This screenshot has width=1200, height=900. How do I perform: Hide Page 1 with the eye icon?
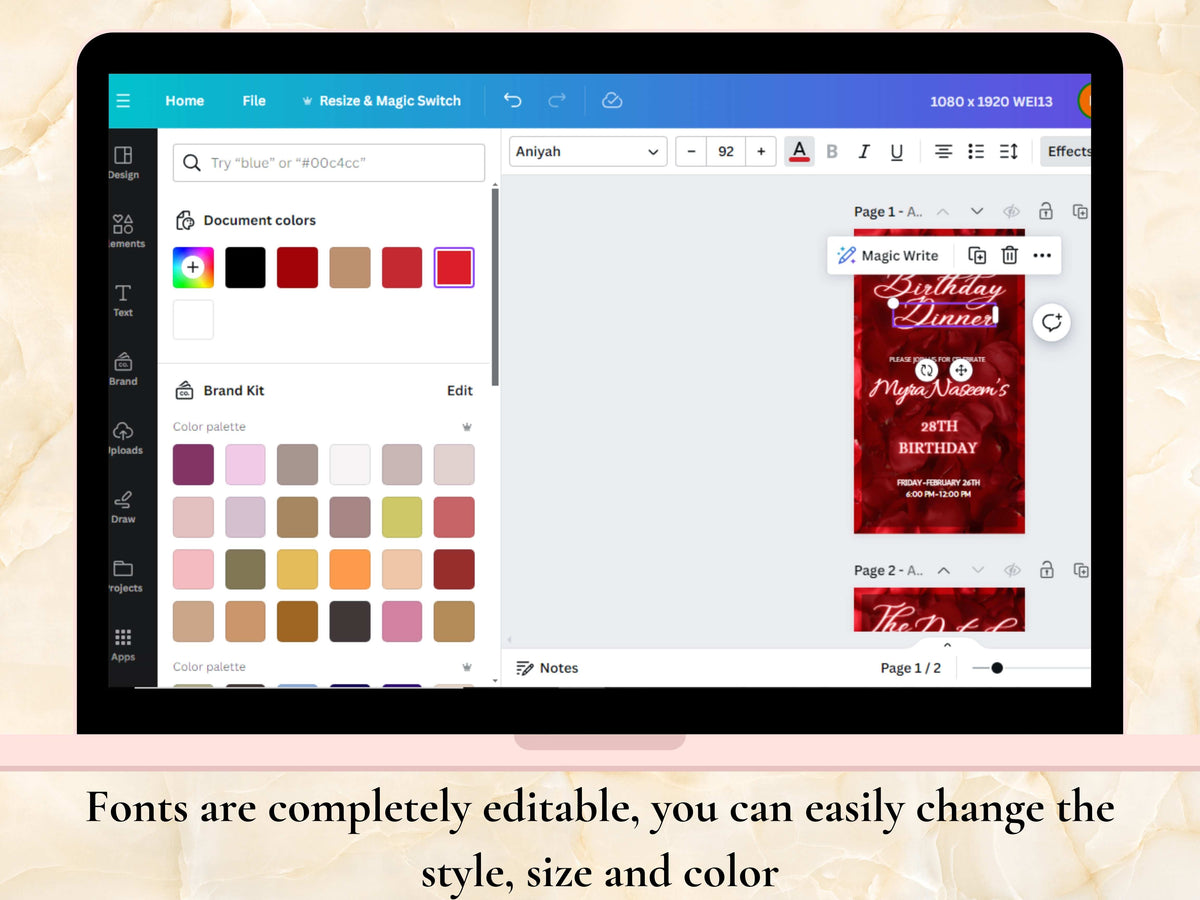(x=1012, y=211)
